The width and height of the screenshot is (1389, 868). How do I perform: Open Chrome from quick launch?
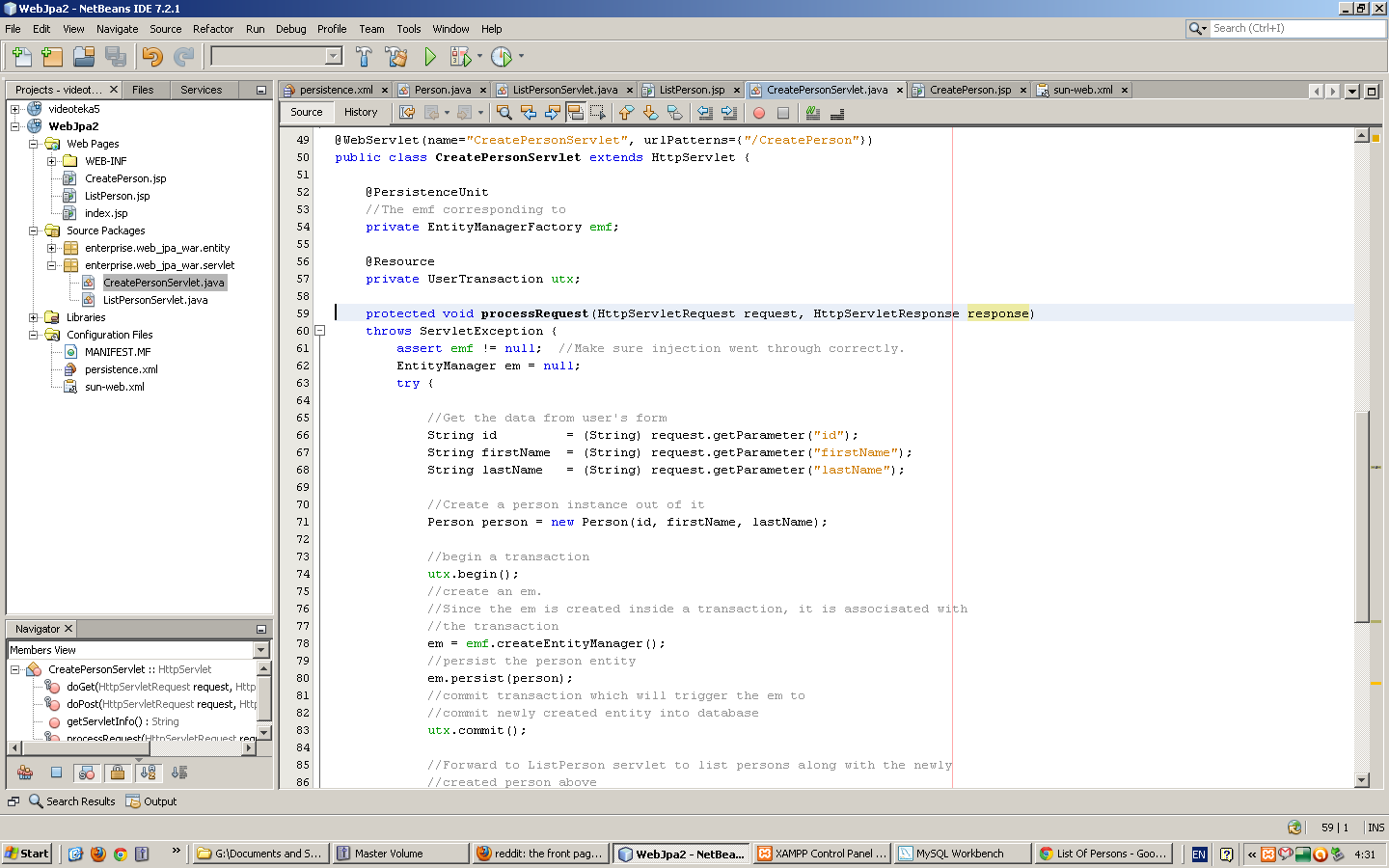(120, 854)
